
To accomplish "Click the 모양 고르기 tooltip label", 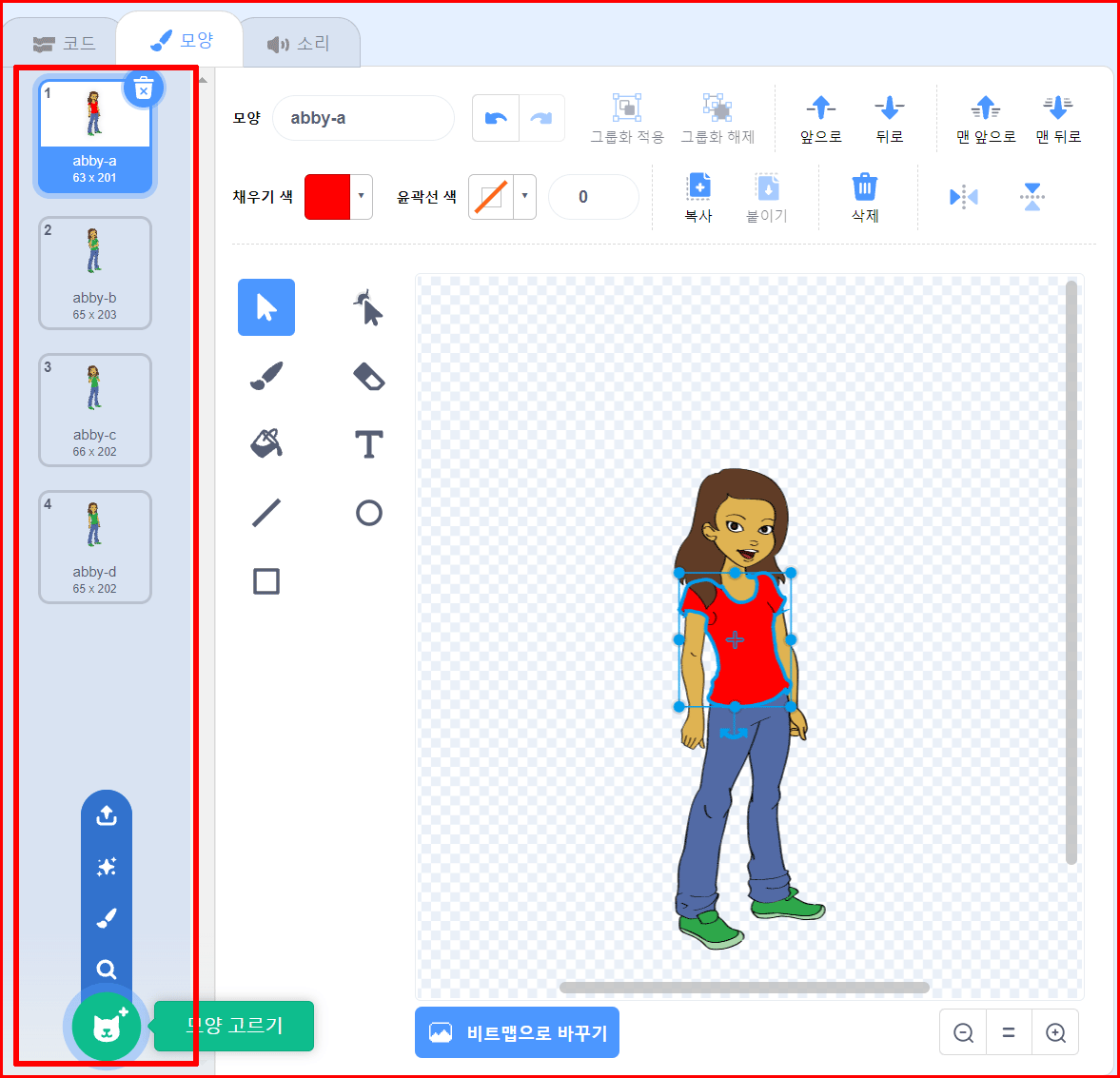I will (x=234, y=1026).
